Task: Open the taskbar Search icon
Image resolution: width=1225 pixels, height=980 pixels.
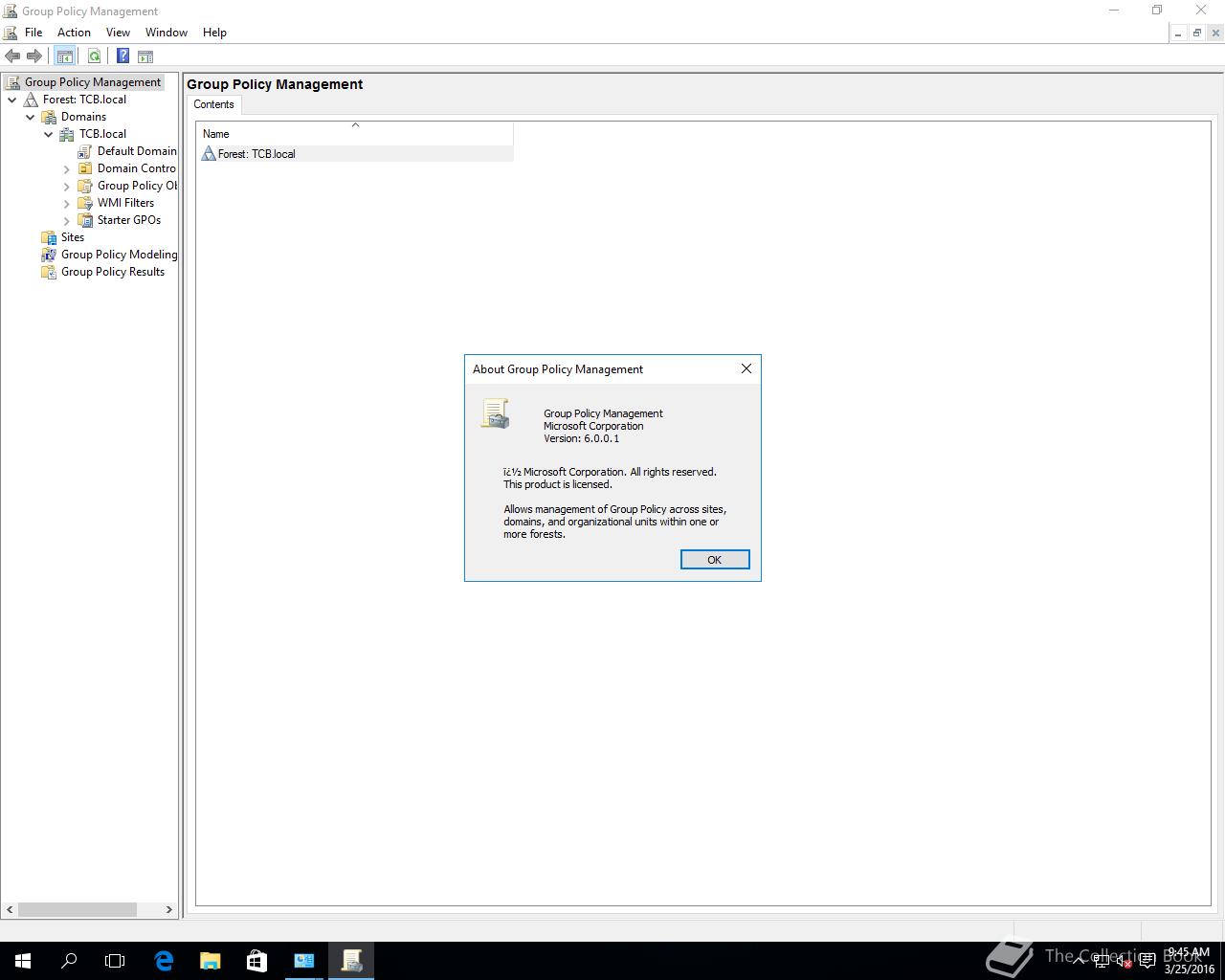Action: pyautogui.click(x=69, y=961)
